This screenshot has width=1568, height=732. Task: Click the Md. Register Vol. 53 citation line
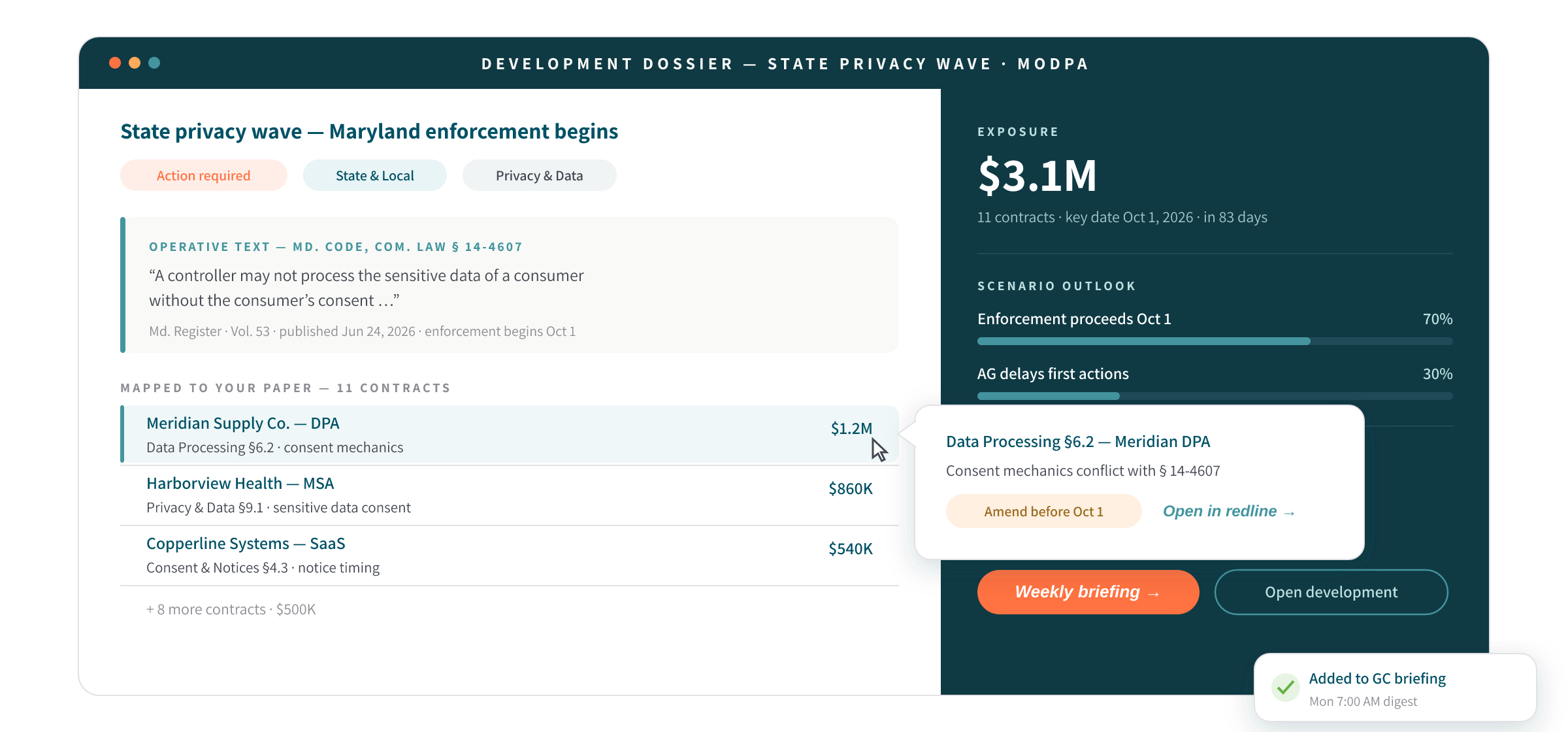coord(363,331)
